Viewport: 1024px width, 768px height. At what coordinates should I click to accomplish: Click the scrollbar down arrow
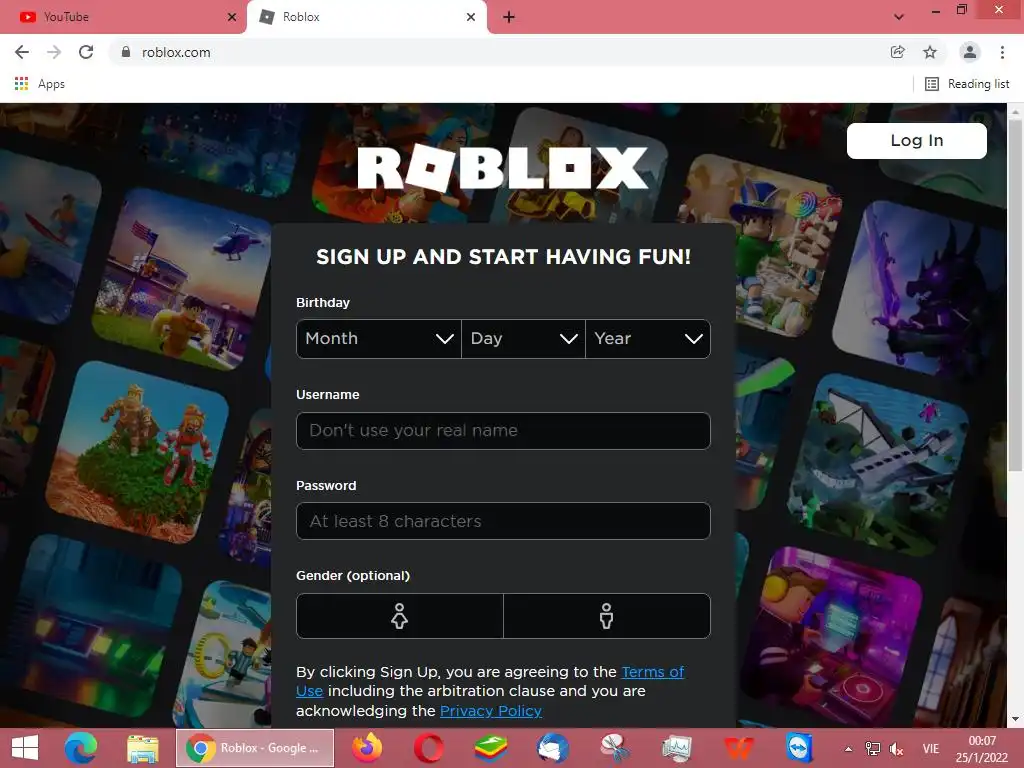tap(1015, 719)
